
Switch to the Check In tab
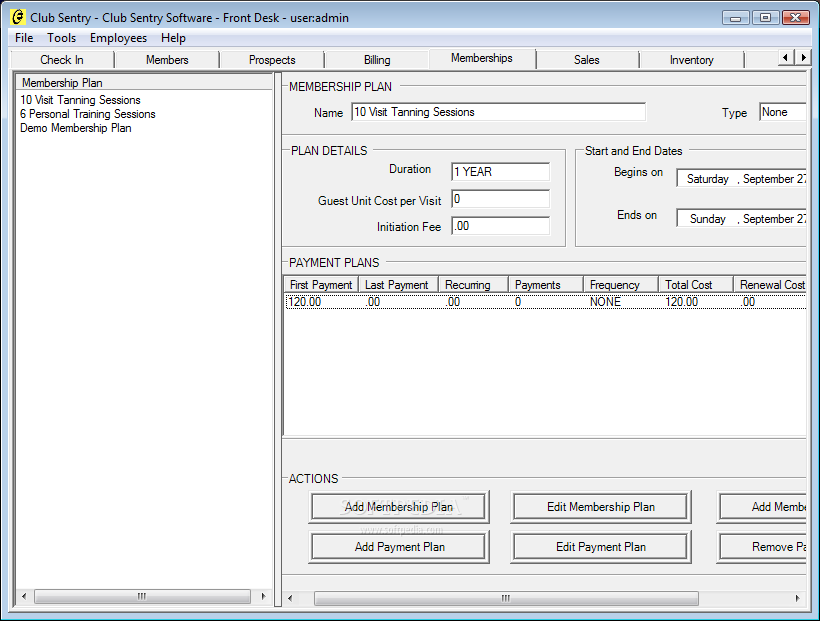pos(60,59)
